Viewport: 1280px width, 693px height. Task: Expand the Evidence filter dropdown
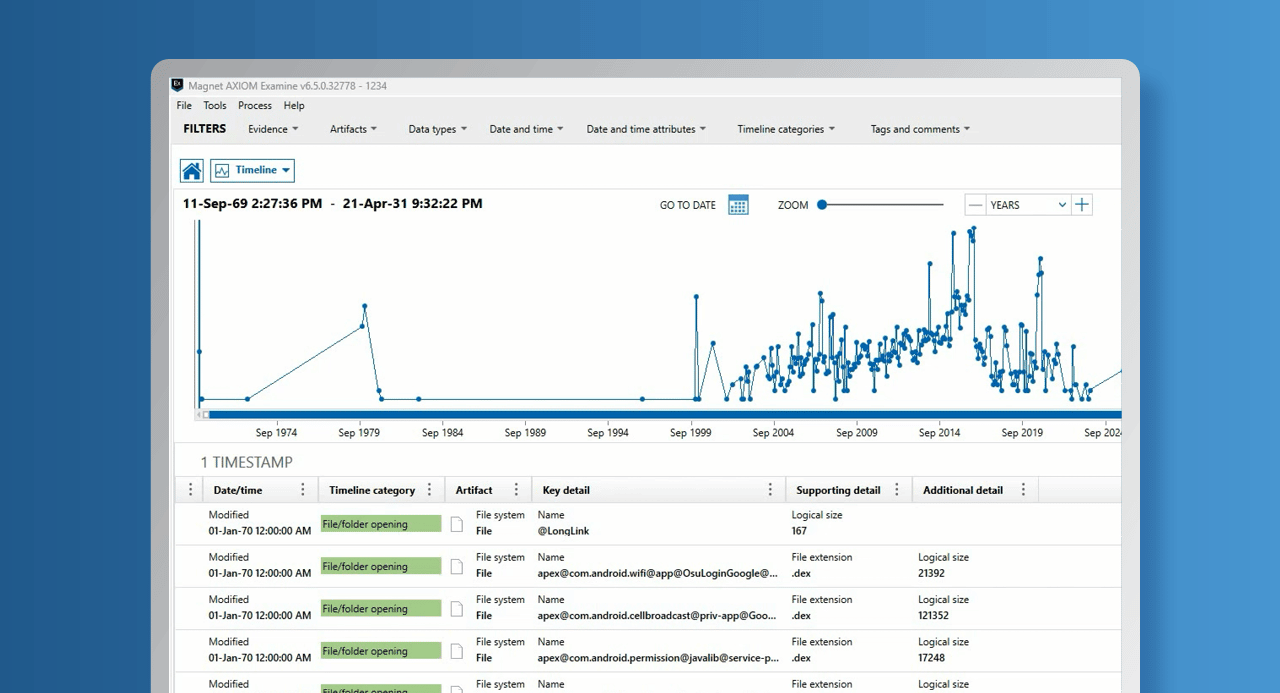[x=273, y=129]
